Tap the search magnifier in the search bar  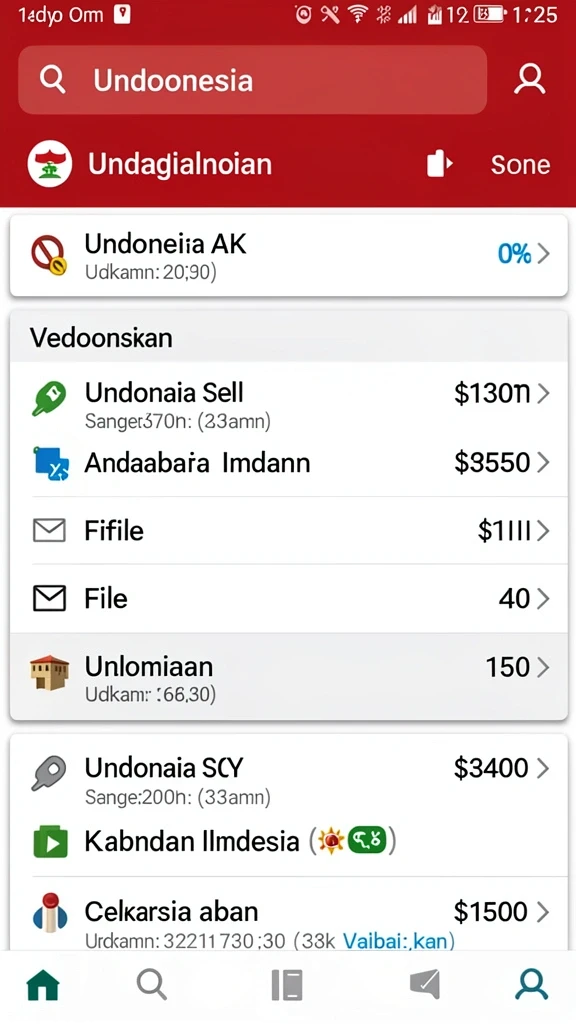[52, 80]
